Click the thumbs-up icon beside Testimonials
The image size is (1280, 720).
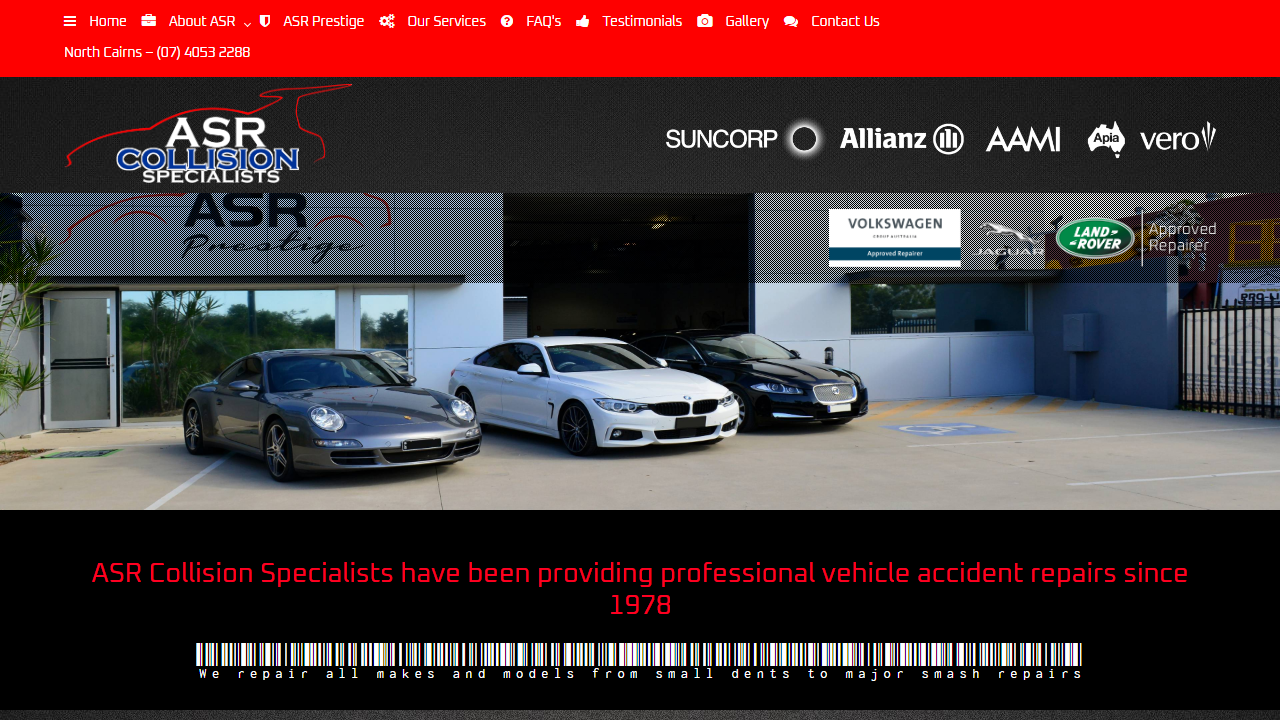coord(583,21)
